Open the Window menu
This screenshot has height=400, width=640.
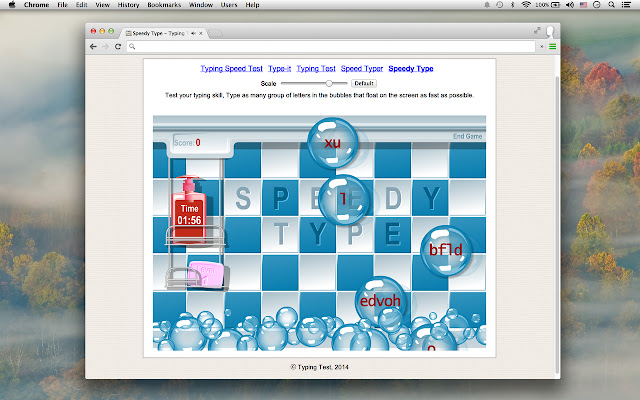click(201, 5)
